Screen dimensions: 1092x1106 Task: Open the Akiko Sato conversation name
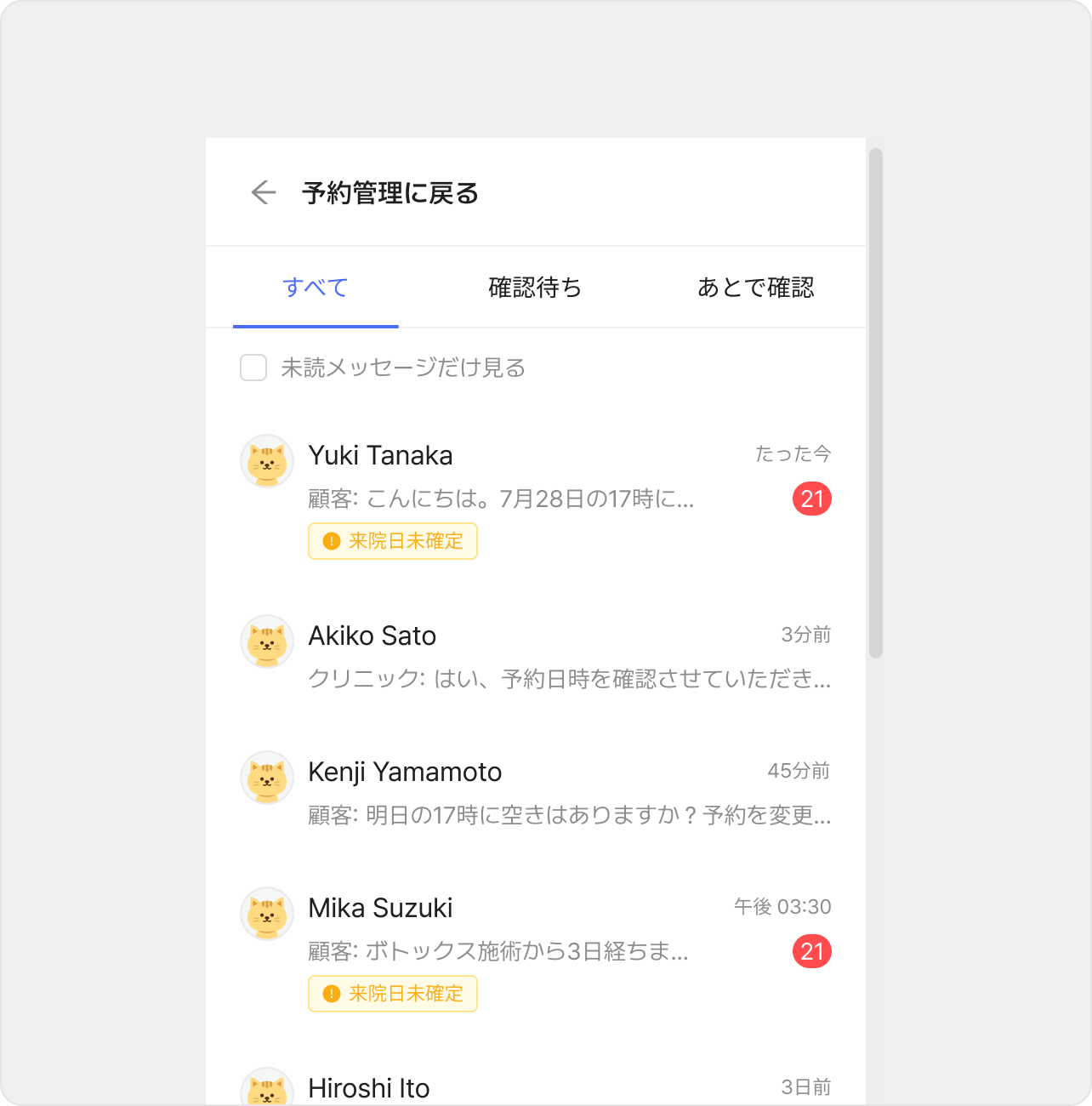pos(372,636)
